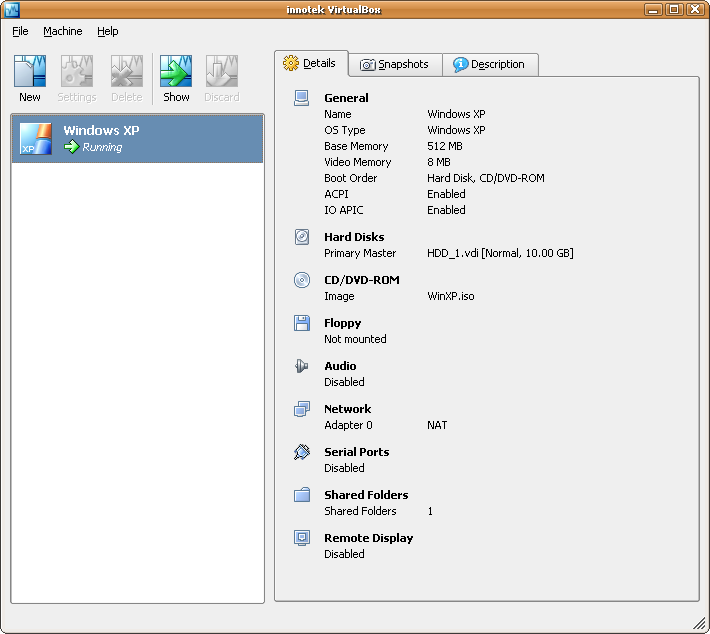Click the Windows XP OS icon in VM list
Image resolution: width=710 pixels, height=634 pixels.
pyautogui.click(x=36, y=139)
